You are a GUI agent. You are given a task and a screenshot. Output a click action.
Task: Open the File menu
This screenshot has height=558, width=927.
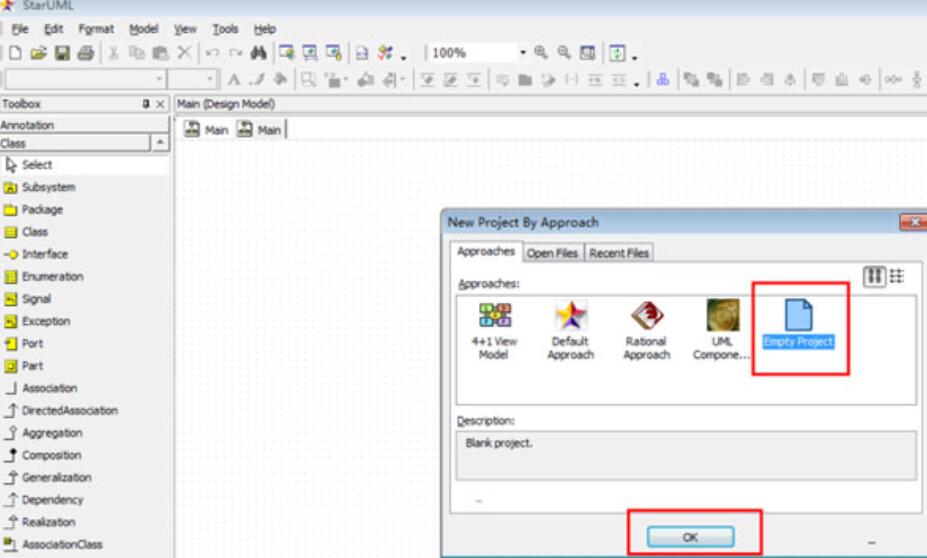[20, 29]
